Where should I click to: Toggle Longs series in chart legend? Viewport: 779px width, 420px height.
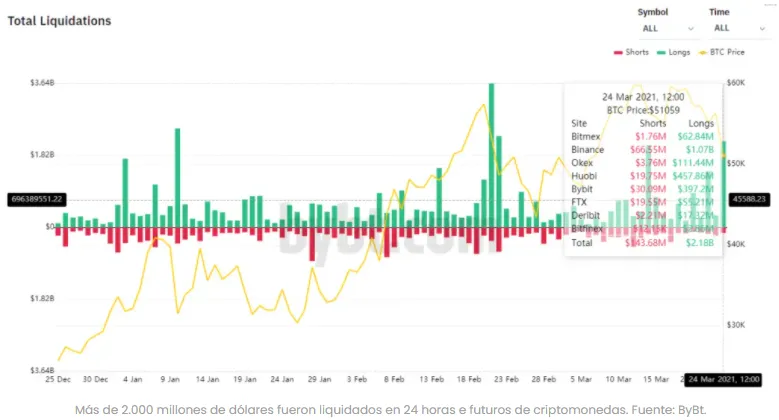point(673,52)
